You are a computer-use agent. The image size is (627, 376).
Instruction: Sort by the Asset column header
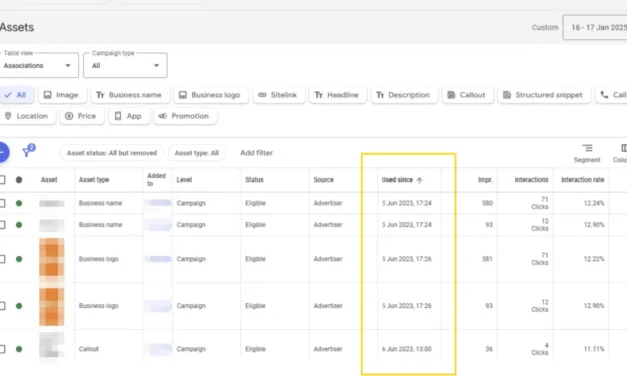tap(49, 180)
